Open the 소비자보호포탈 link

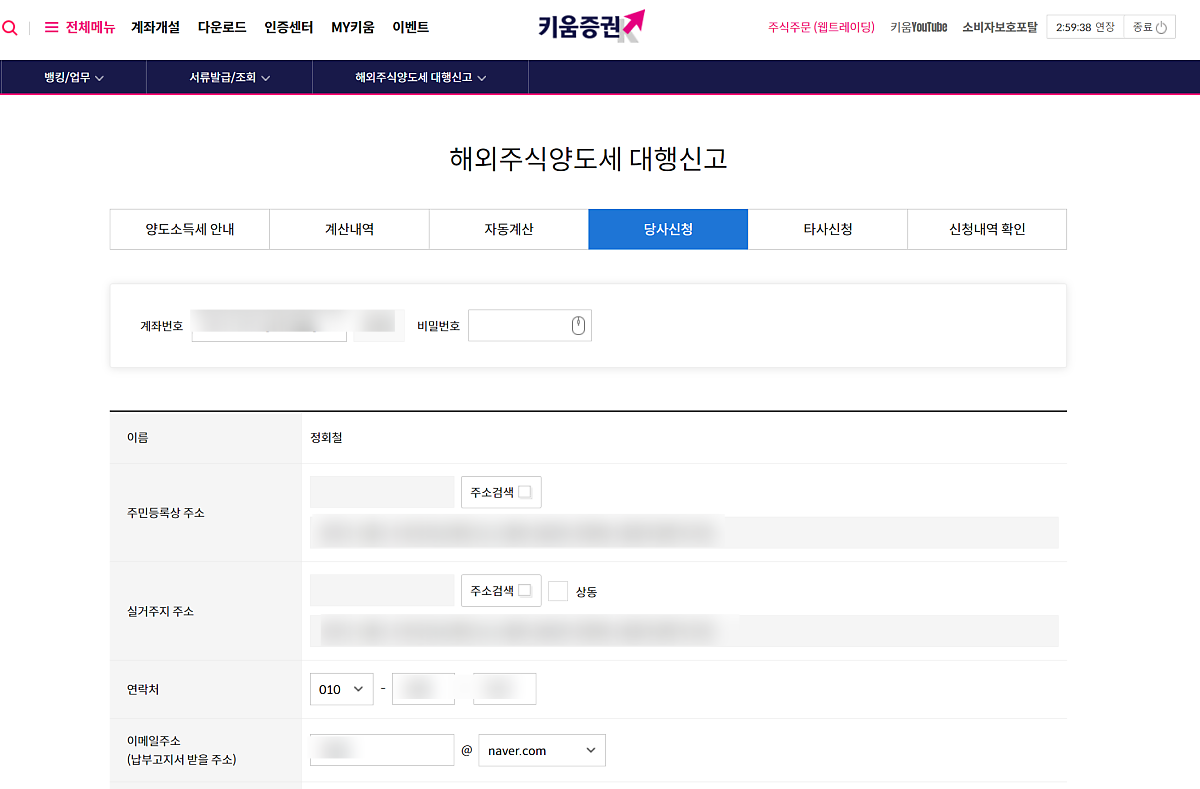point(1000,28)
